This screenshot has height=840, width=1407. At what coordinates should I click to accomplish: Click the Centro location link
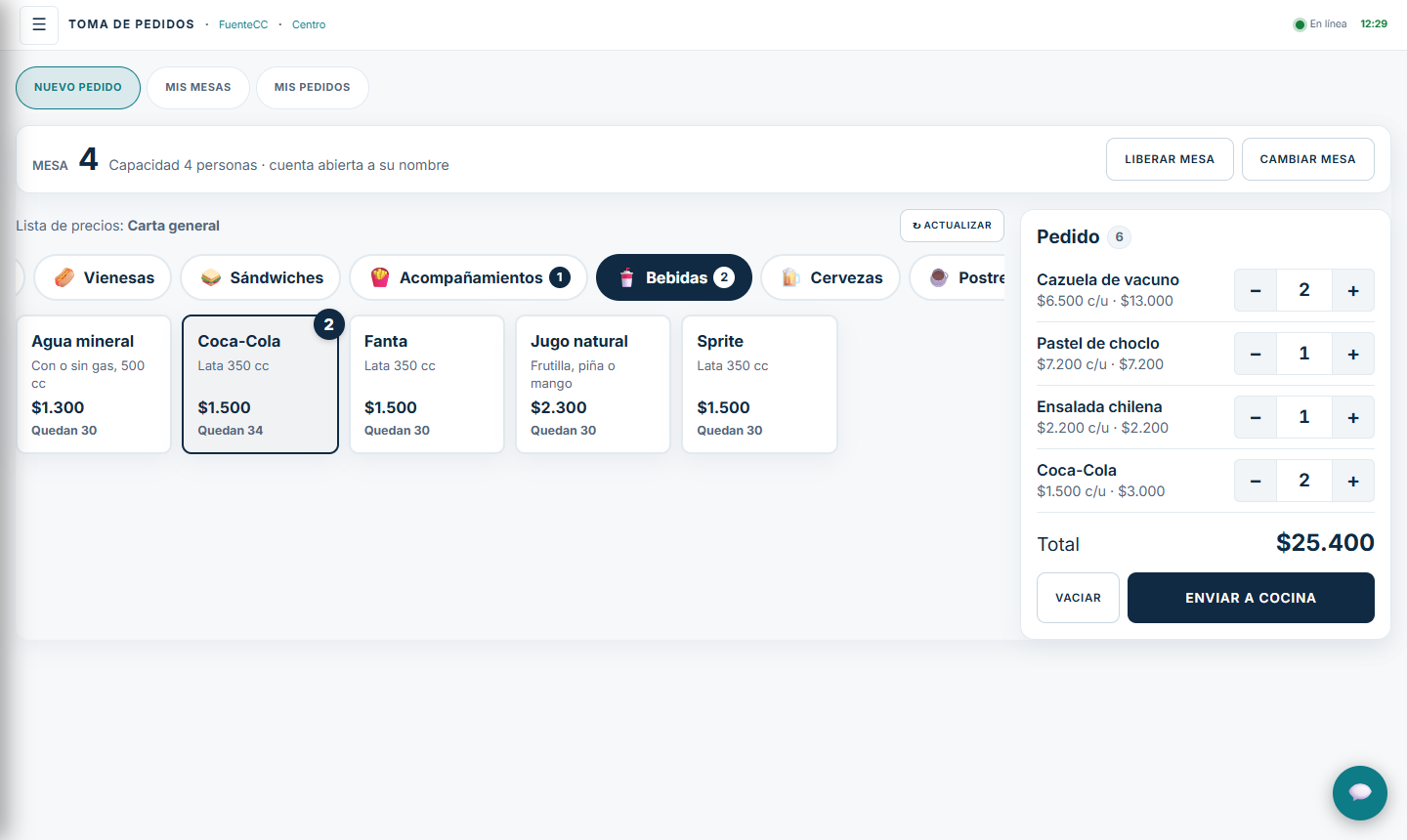[x=309, y=24]
